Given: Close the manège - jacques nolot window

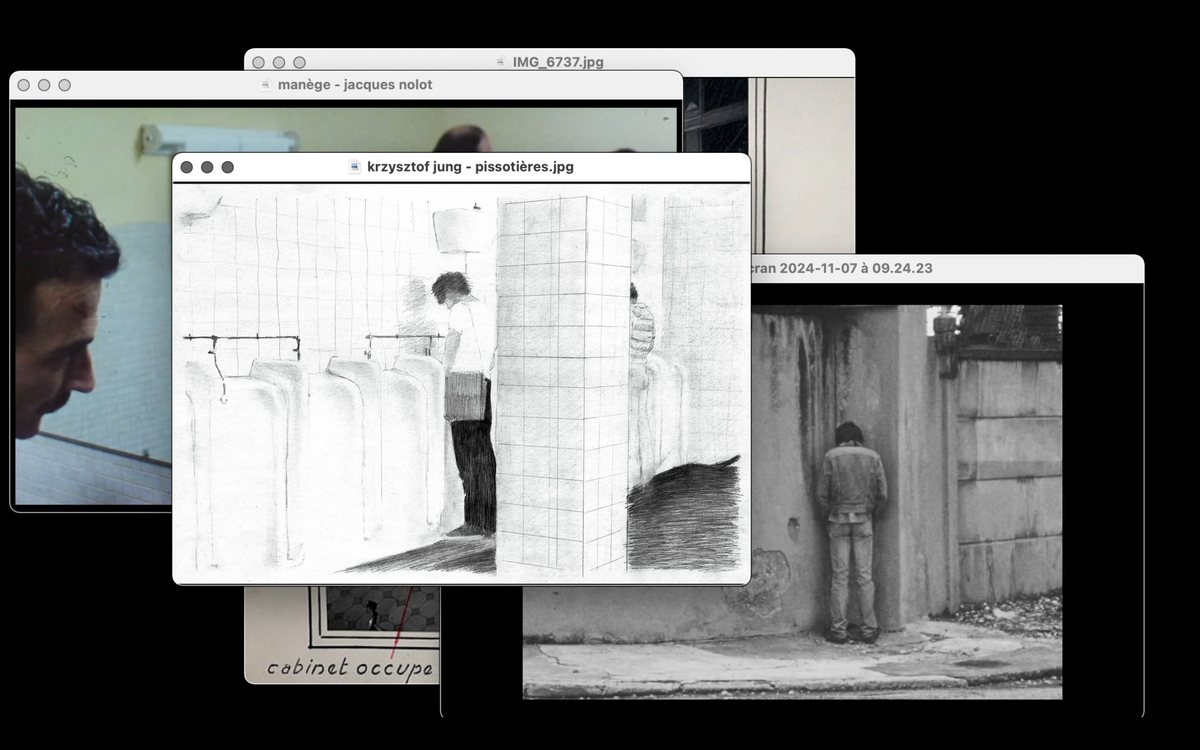Looking at the screenshot, I should (23, 85).
